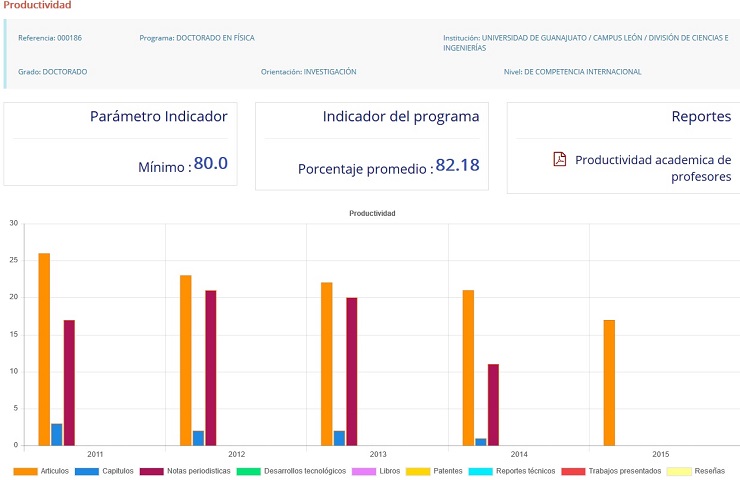This screenshot has height=480, width=740.
Task: Toggle the orange Artículos legend swatch
Action: tap(25, 471)
